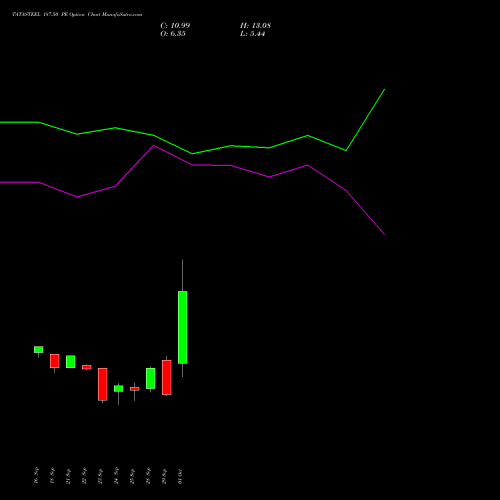This screenshot has width=500, height=500.
Task: Click the close value C: 10.99
Action: (175, 26)
